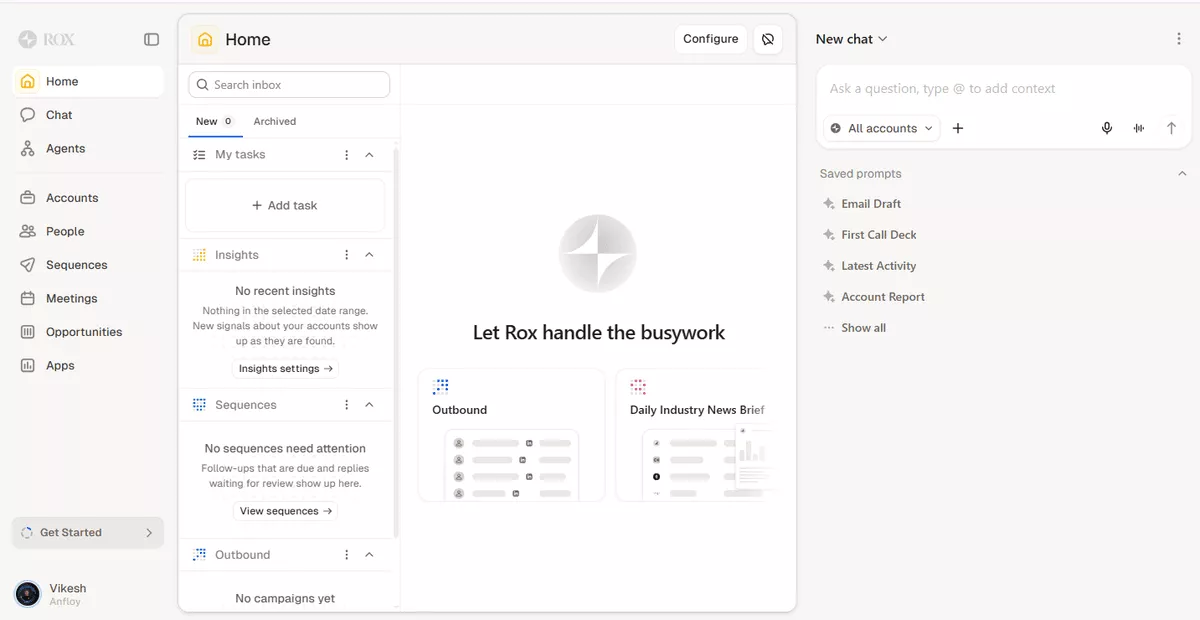Open Vikesh user profile avatar
This screenshot has width=1200, height=620.
tap(27, 594)
